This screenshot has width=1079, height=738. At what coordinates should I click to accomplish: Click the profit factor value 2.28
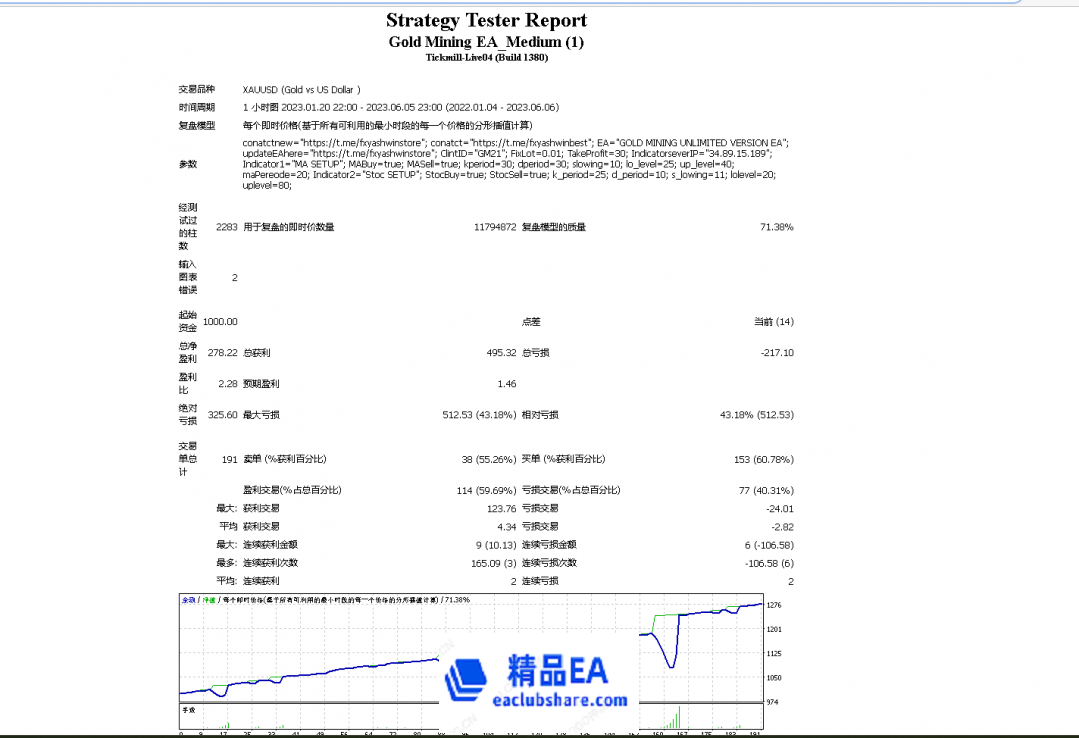coord(227,383)
